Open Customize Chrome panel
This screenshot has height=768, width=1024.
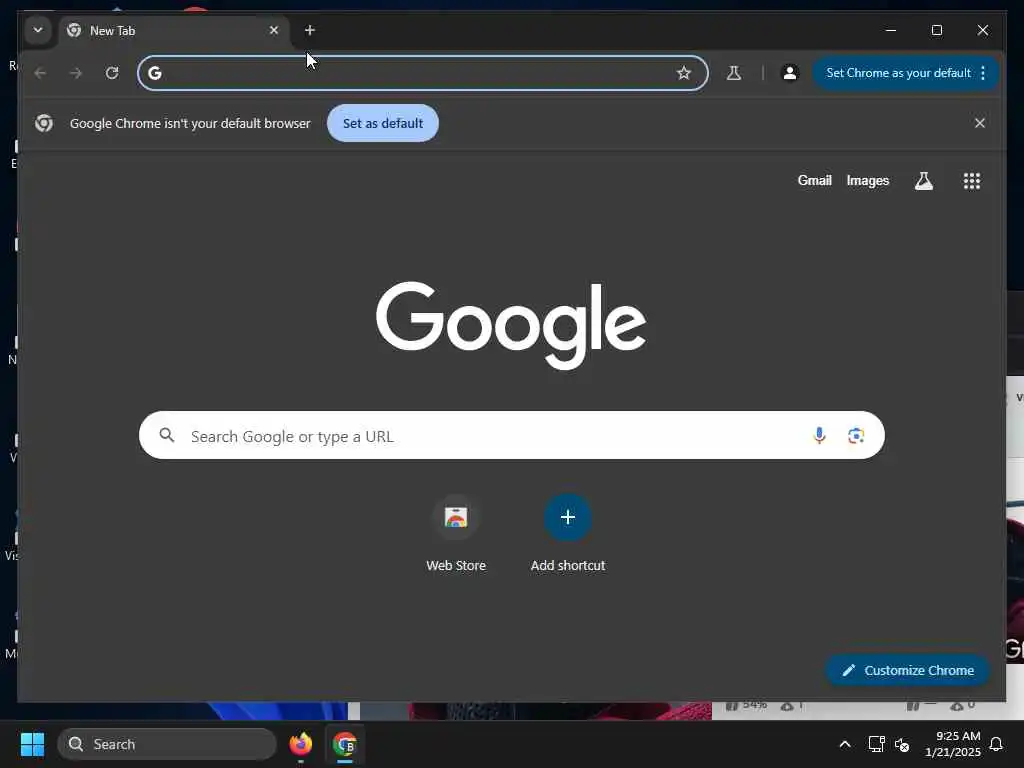coord(907,670)
